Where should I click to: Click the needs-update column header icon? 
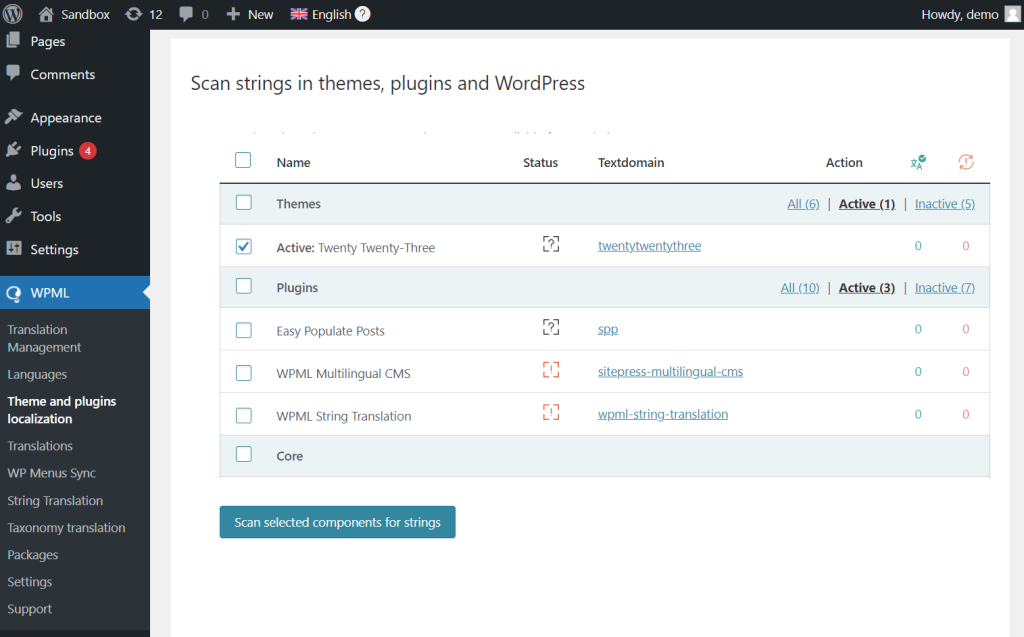(965, 162)
